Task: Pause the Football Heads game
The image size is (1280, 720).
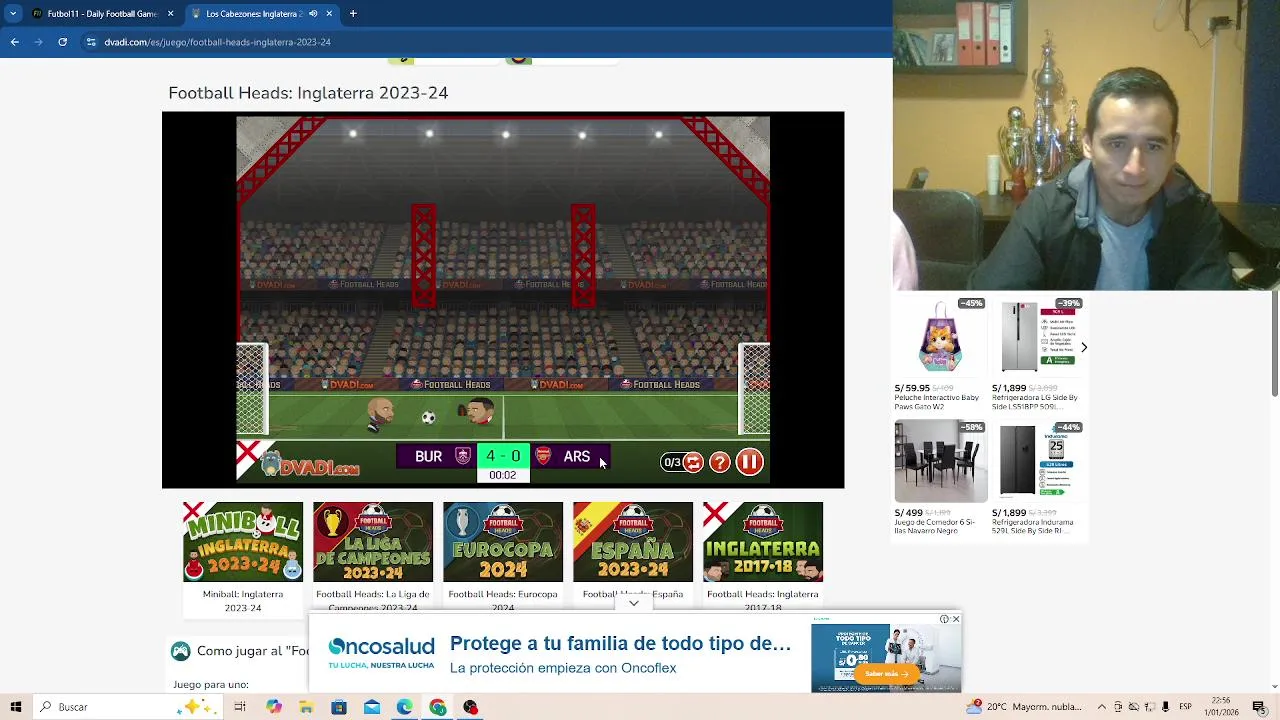Action: 749,462
